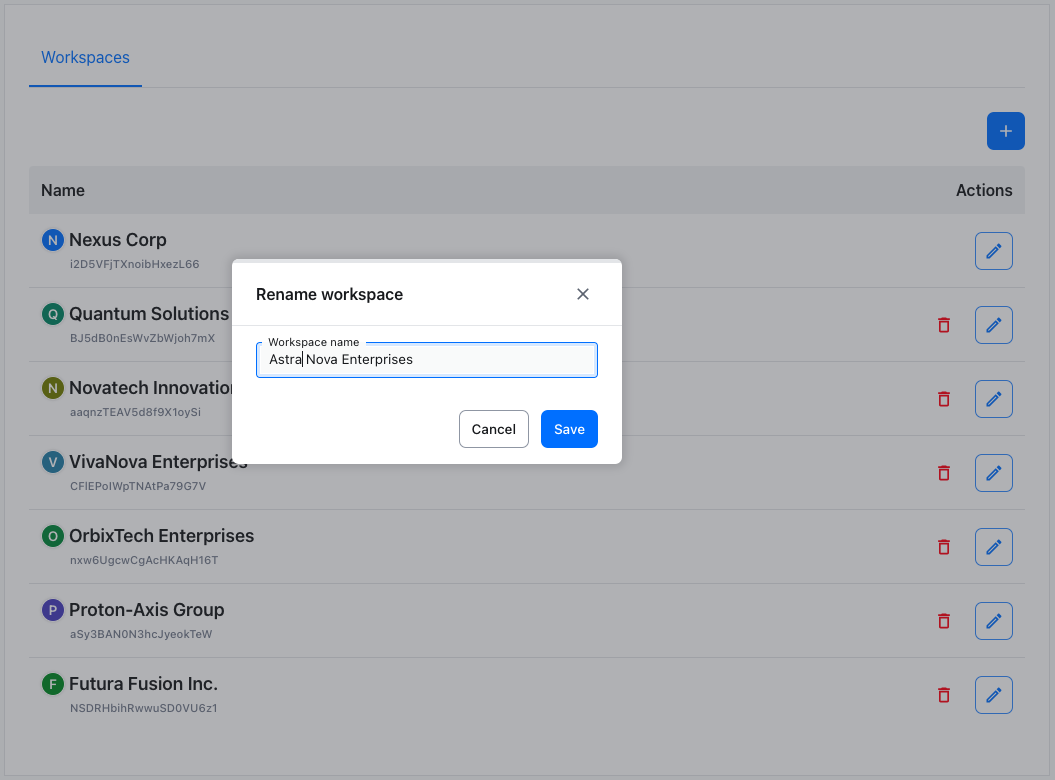Image resolution: width=1055 pixels, height=780 pixels.
Task: Rename the Proton-Axis Group workspace
Action: 993,621
